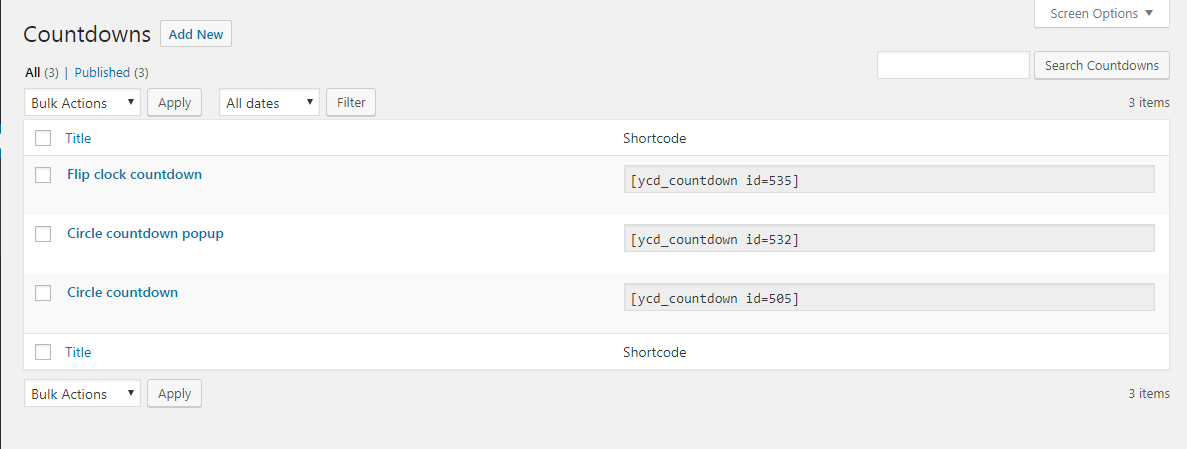Open Circle countdown popup link
Screen dimensions: 1187x449
pyautogui.click(x=145, y=233)
